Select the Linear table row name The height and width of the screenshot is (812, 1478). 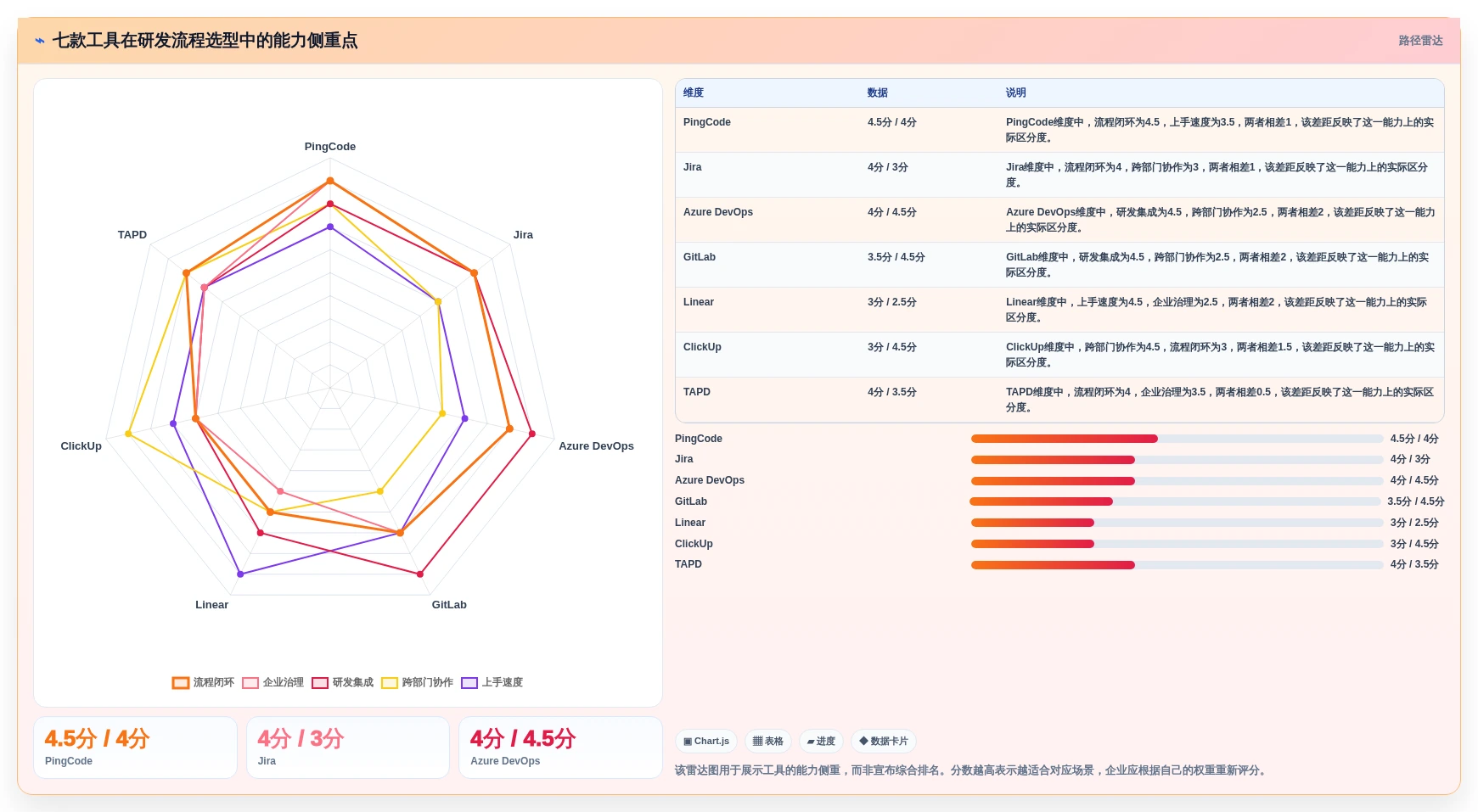pyautogui.click(x=699, y=302)
